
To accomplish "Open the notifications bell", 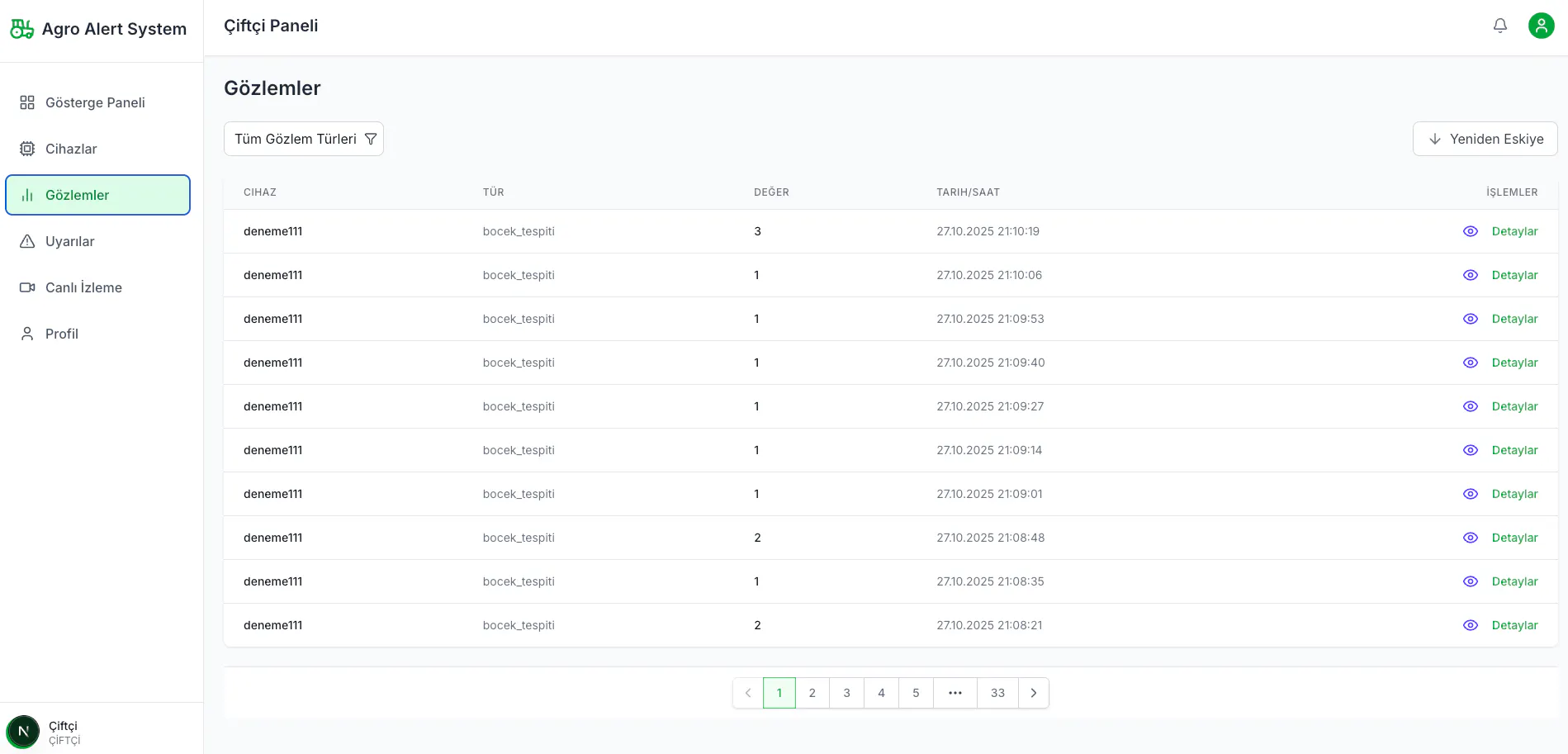I will pyautogui.click(x=1500, y=26).
